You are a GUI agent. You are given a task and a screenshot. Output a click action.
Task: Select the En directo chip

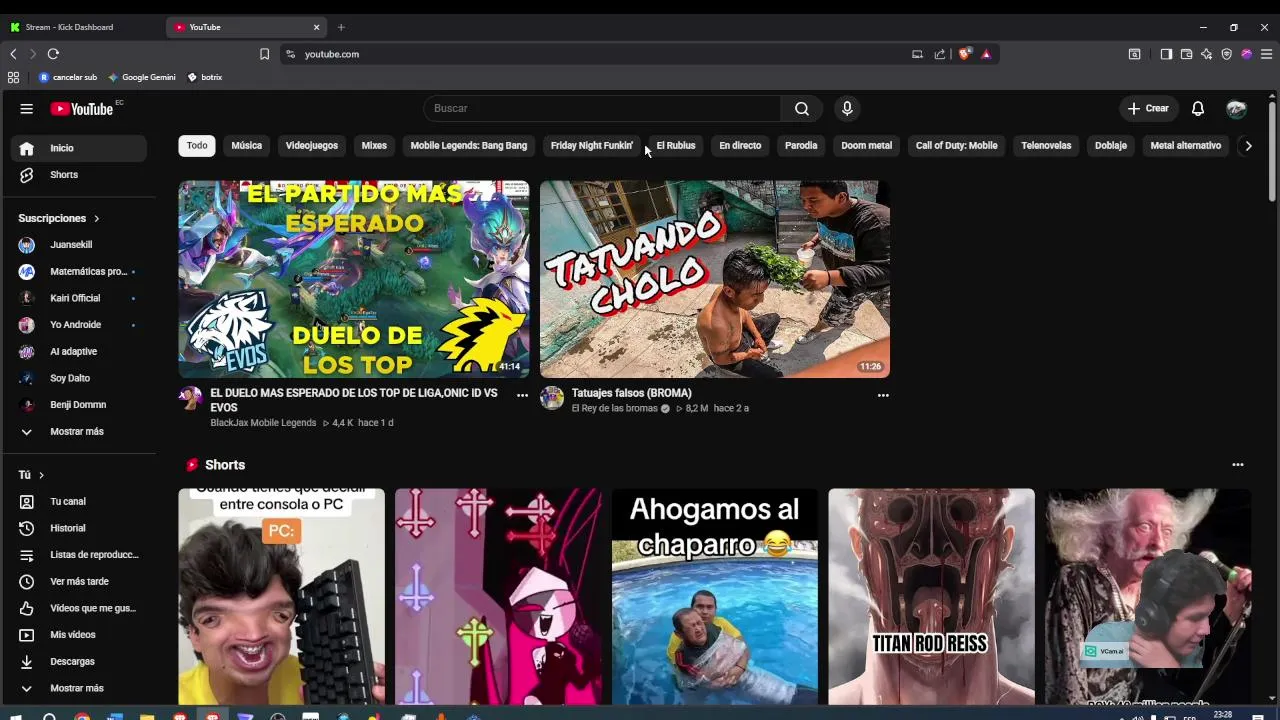pos(740,146)
